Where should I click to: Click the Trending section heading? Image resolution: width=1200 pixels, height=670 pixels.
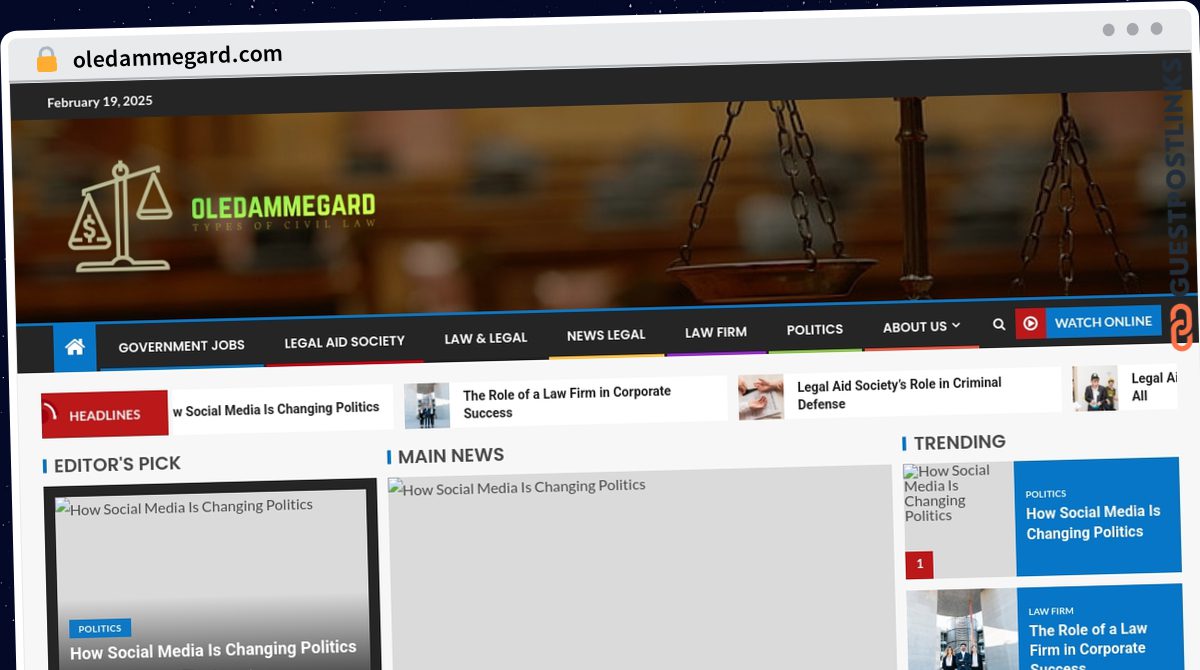[x=960, y=442]
